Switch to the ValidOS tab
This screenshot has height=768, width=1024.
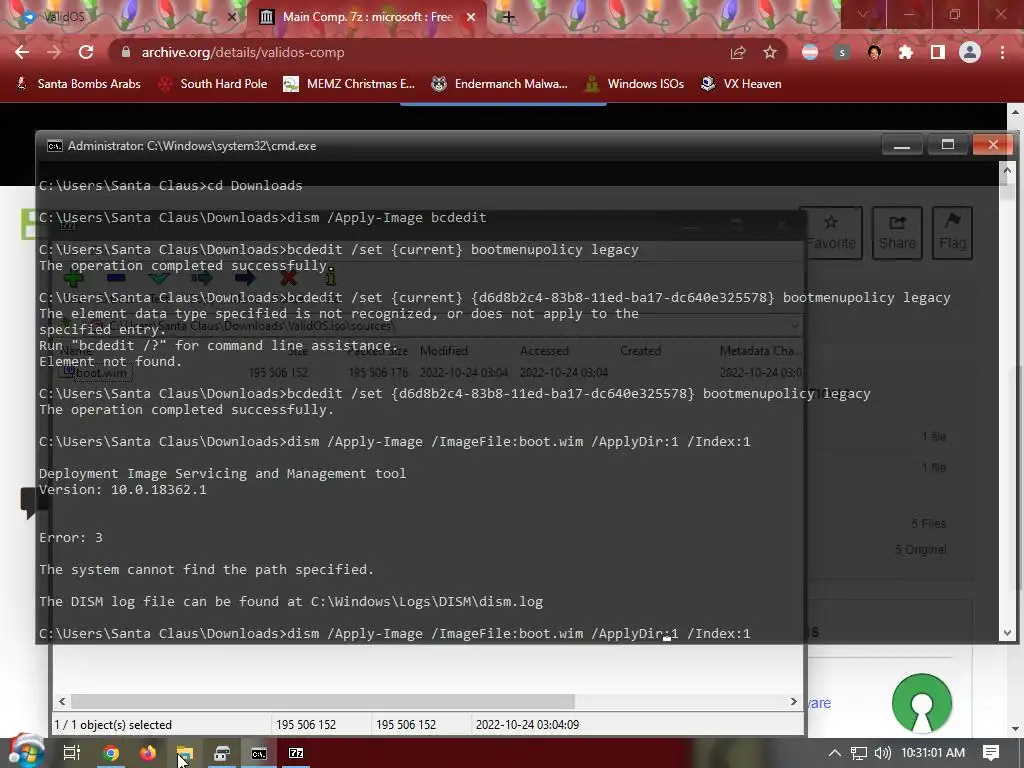point(124,16)
